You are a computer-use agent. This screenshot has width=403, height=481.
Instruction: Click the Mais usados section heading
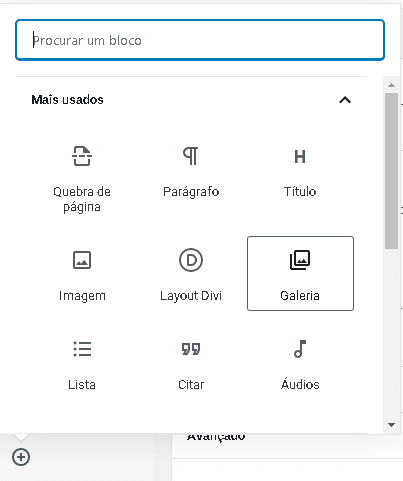(67, 100)
